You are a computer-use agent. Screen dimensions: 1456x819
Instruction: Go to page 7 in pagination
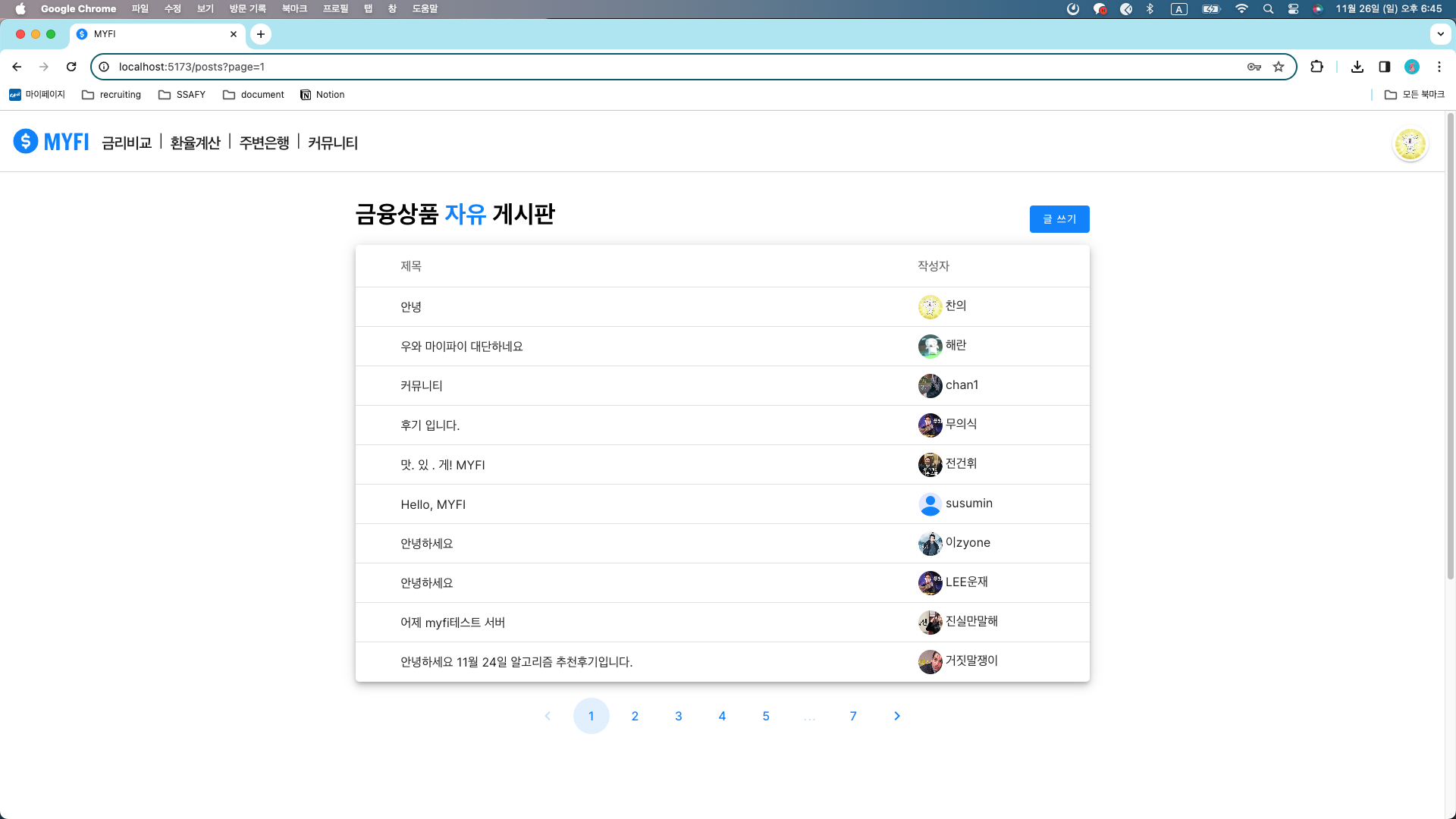tap(853, 716)
